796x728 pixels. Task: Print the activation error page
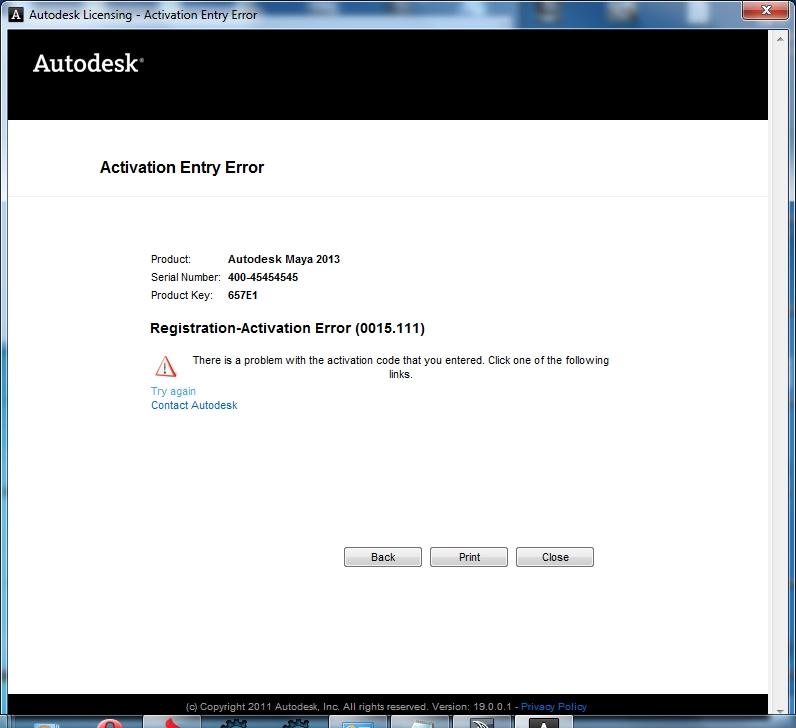click(x=469, y=557)
